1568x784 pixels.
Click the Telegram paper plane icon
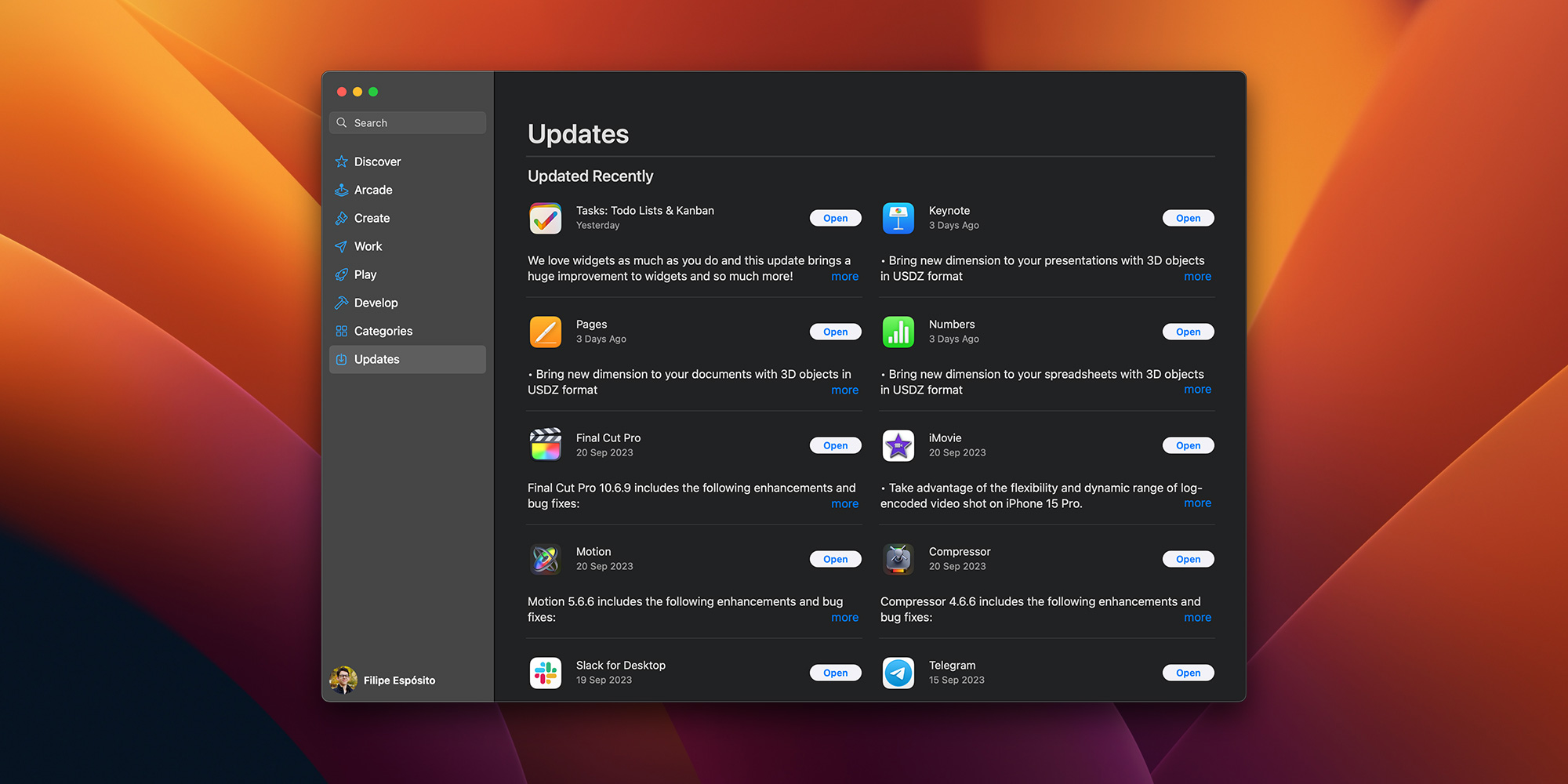[898, 673]
